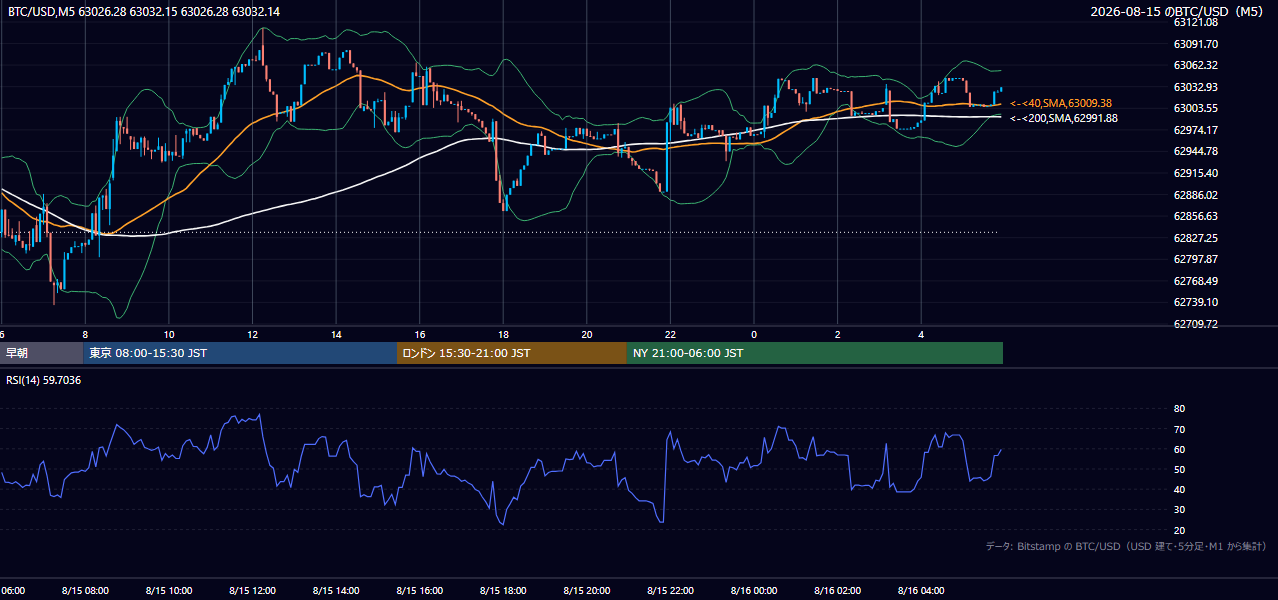Click price axis label 62856.63
Viewport: 1278px width, 600px height.
point(1195,216)
